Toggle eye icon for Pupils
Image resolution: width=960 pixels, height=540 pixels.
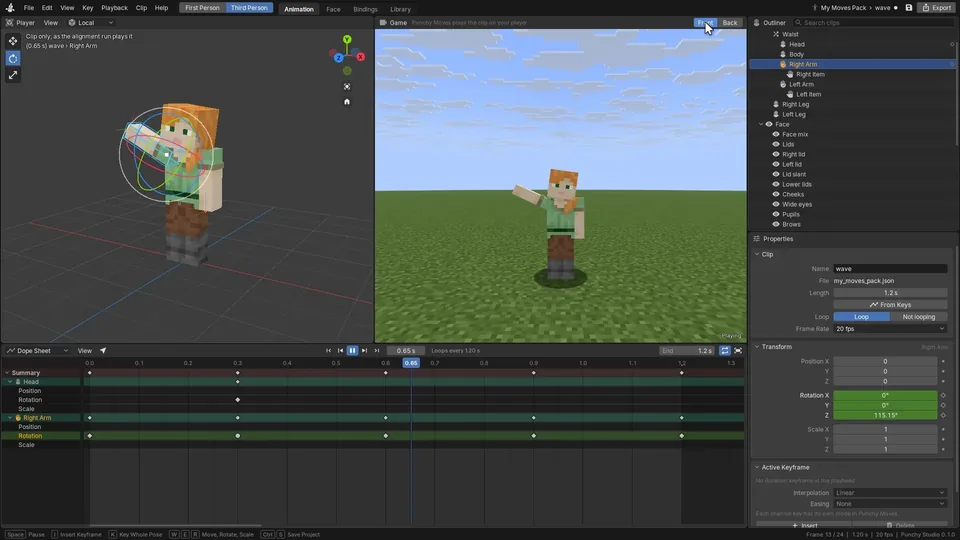point(776,215)
